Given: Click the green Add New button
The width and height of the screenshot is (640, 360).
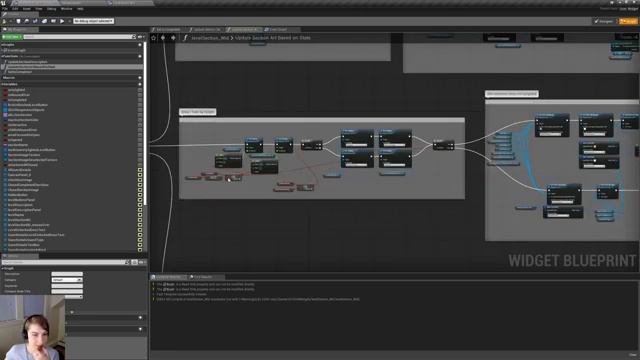Looking at the screenshot, I should pos(11,37).
